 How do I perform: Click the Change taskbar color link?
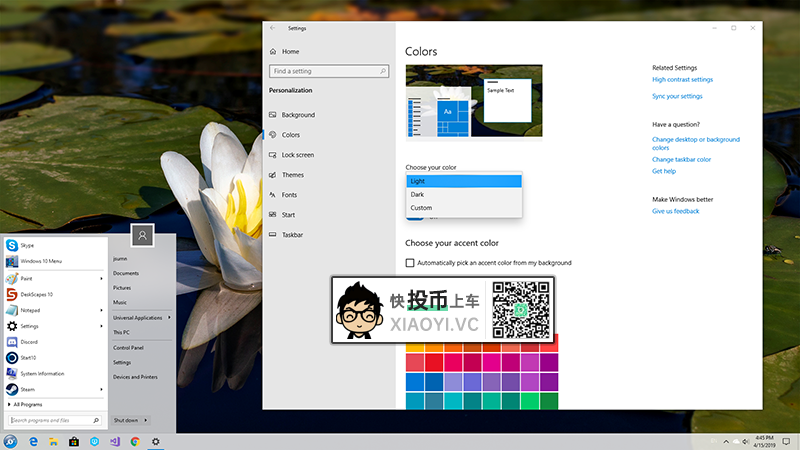point(681,159)
